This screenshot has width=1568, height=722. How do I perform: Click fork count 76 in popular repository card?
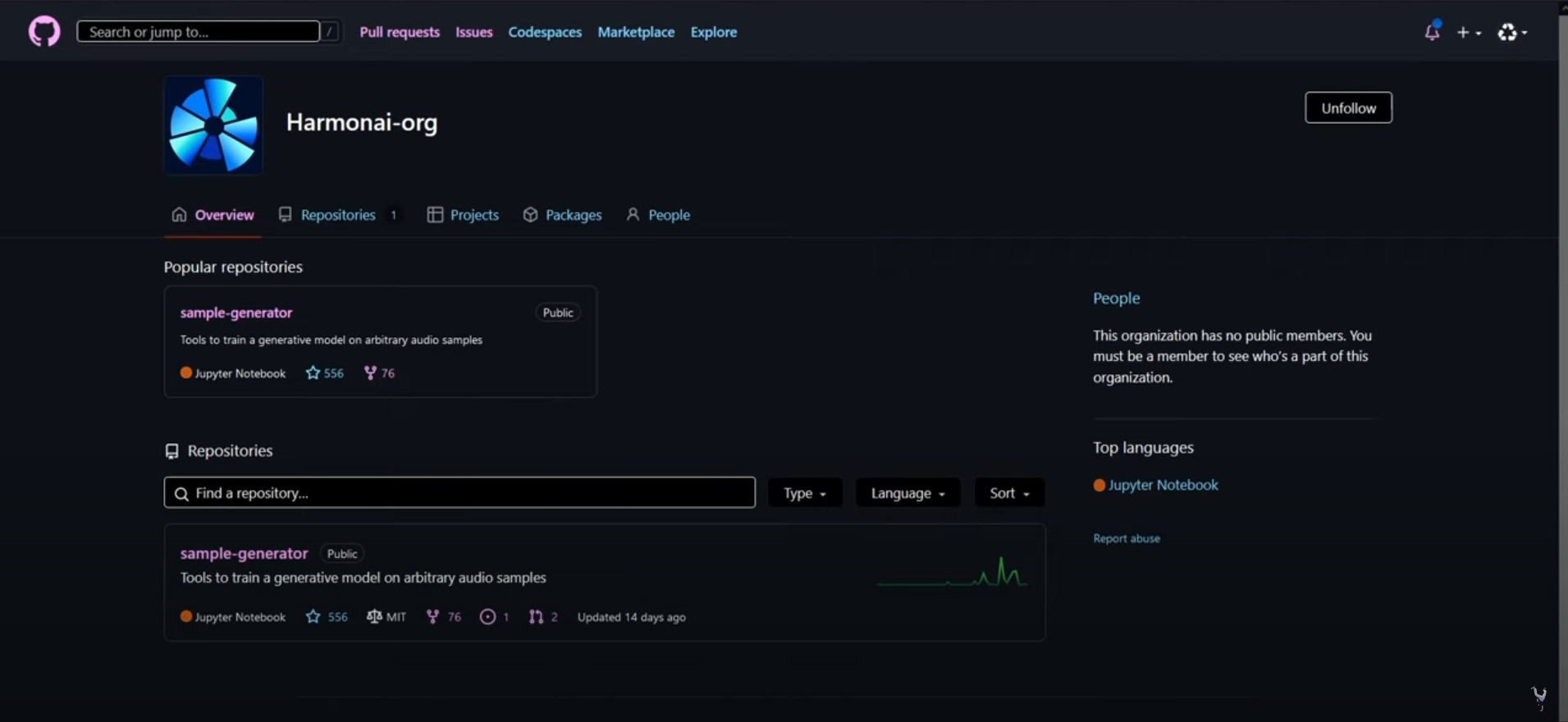coord(379,373)
